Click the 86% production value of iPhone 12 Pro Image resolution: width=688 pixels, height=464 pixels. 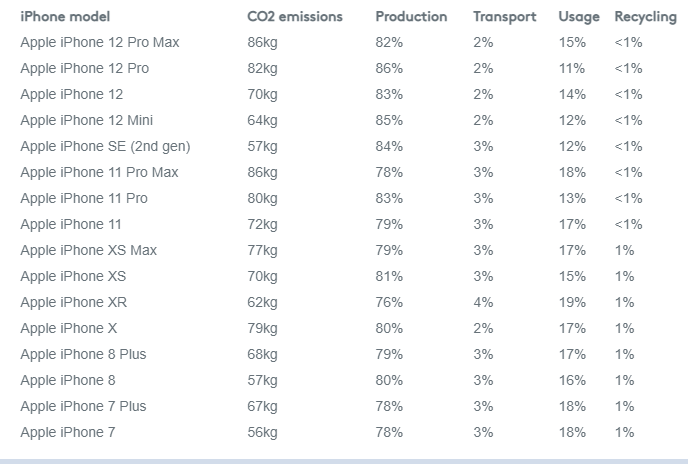389,68
